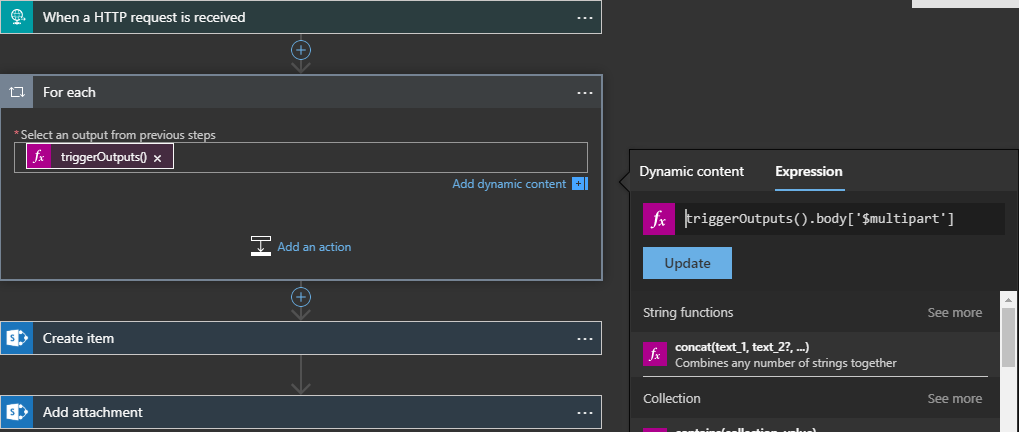This screenshot has height=432, width=1019.
Task: Open the ellipsis menu on For each
Action: click(x=585, y=92)
